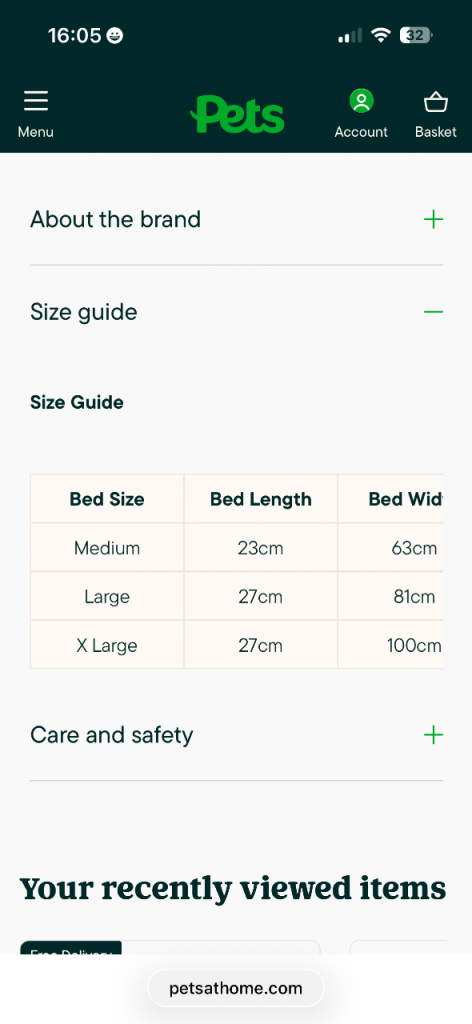
Task: Select the About the brand heading
Action: coord(116,219)
